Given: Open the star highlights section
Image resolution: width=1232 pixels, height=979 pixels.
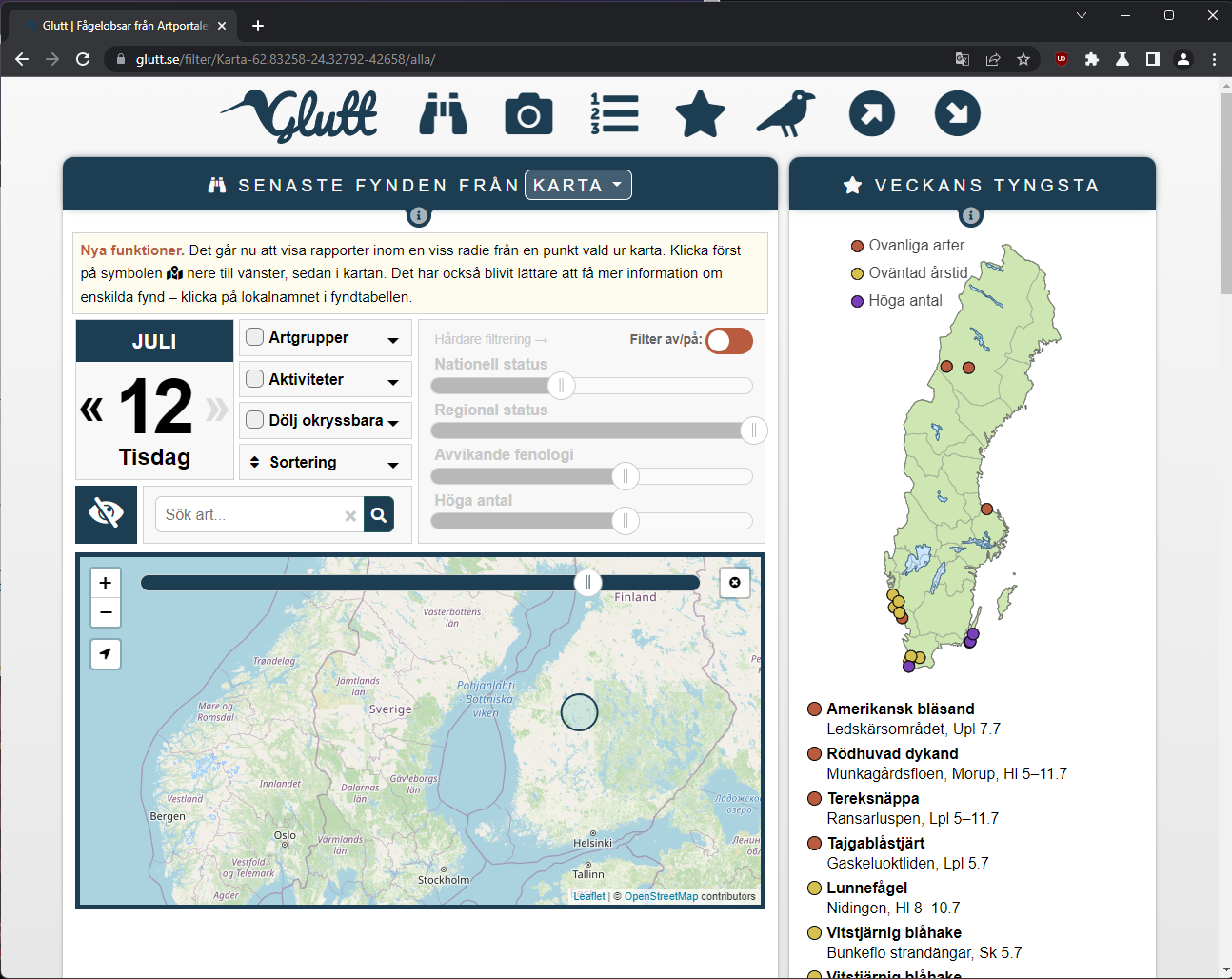Looking at the screenshot, I should 700,113.
